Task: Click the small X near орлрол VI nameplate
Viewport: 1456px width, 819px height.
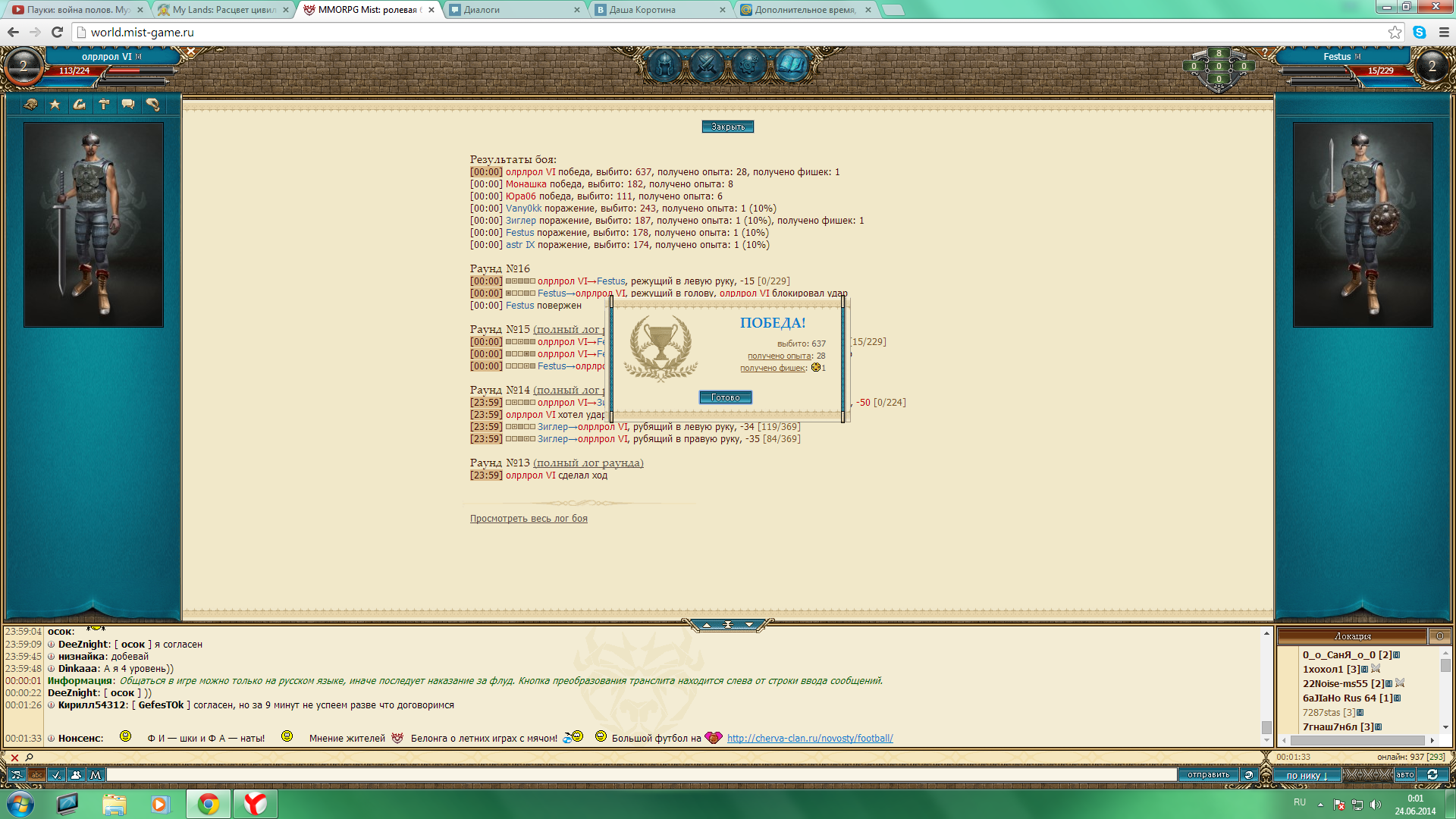Action: coord(191,52)
